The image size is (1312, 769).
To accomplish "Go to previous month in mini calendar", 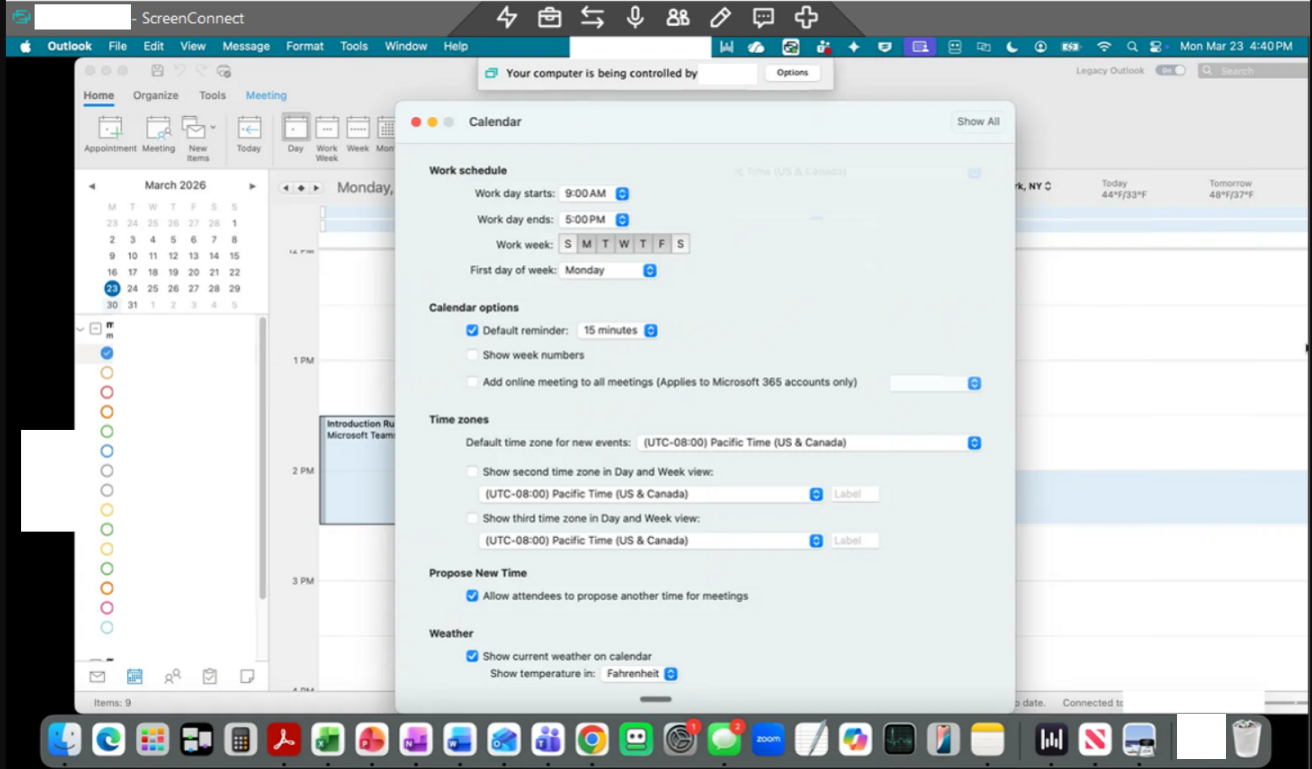I will tap(92, 186).
